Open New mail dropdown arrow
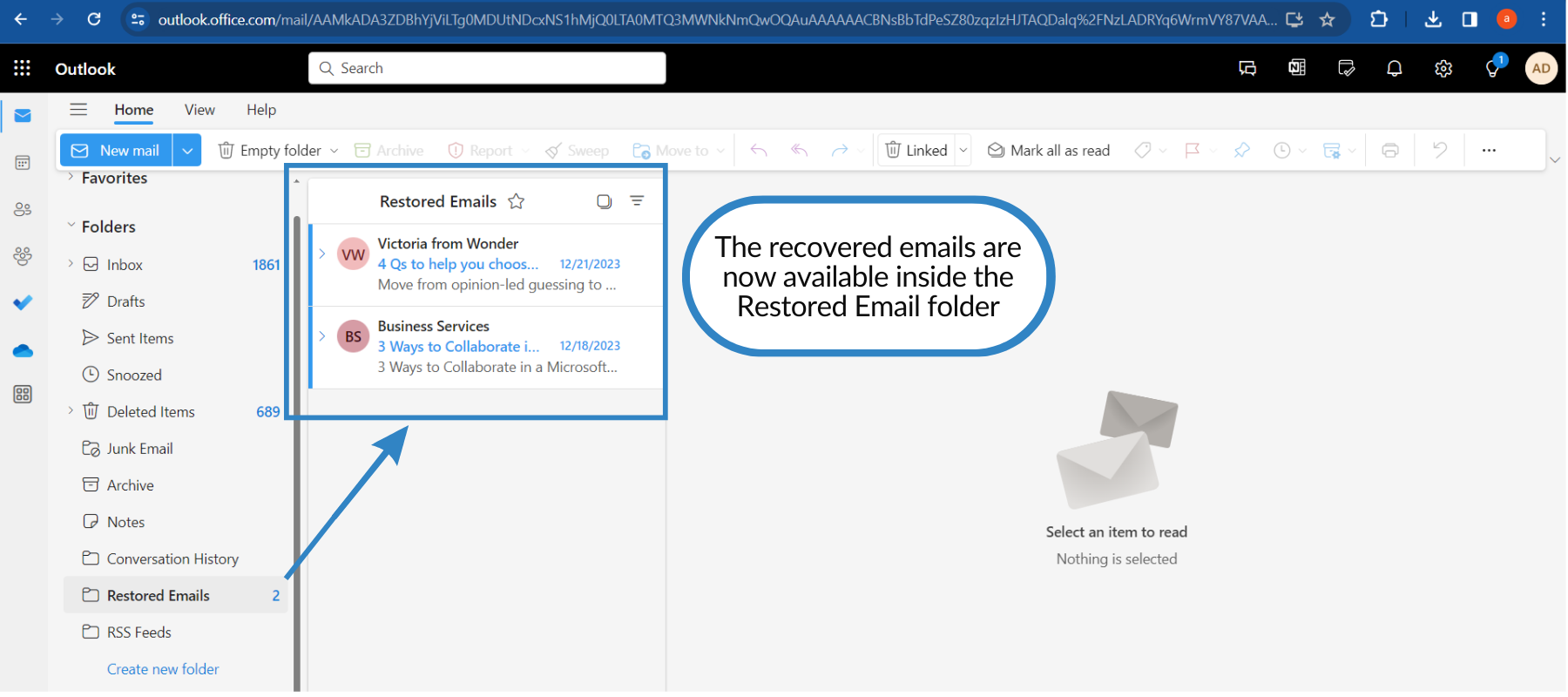 pos(187,151)
